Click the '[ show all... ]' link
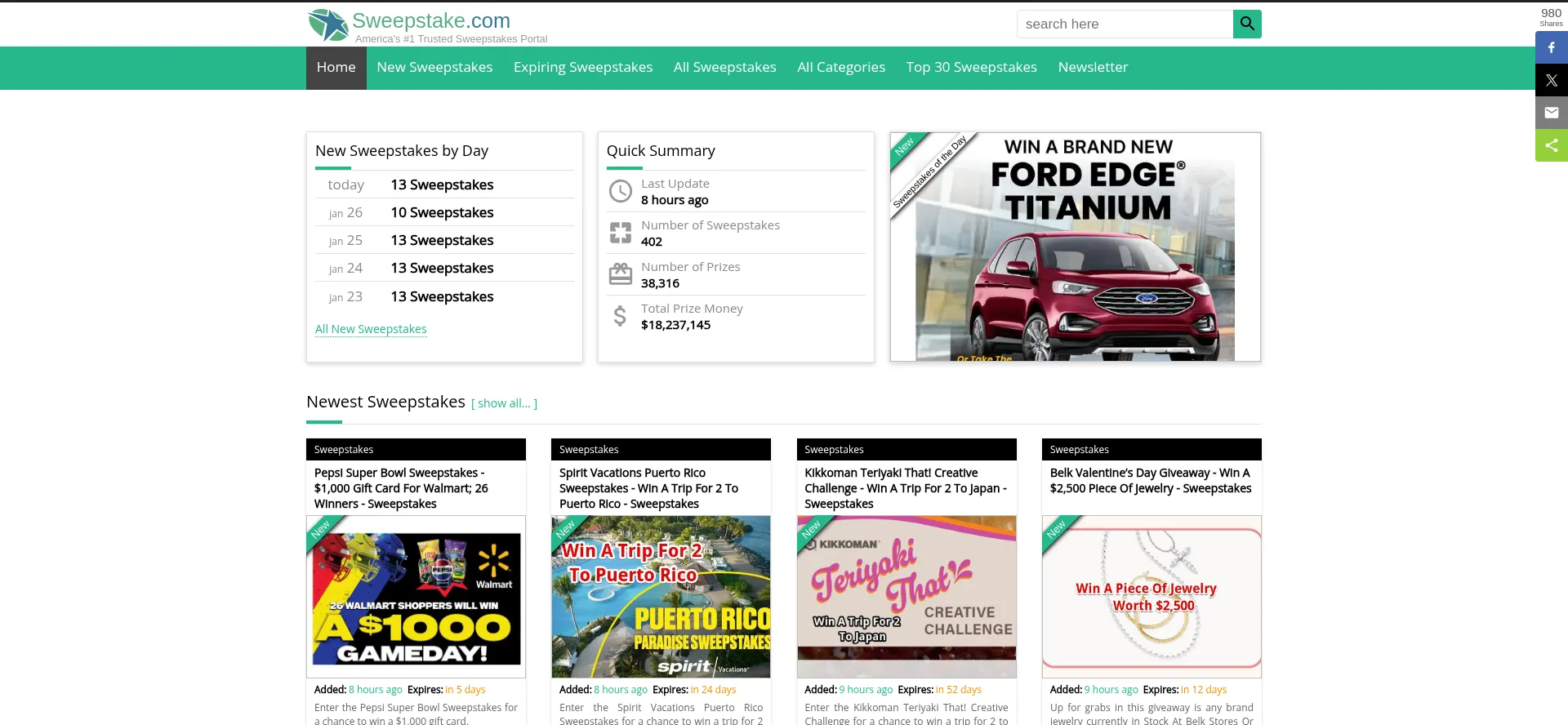The height and width of the screenshot is (725, 1568). pyautogui.click(x=504, y=403)
